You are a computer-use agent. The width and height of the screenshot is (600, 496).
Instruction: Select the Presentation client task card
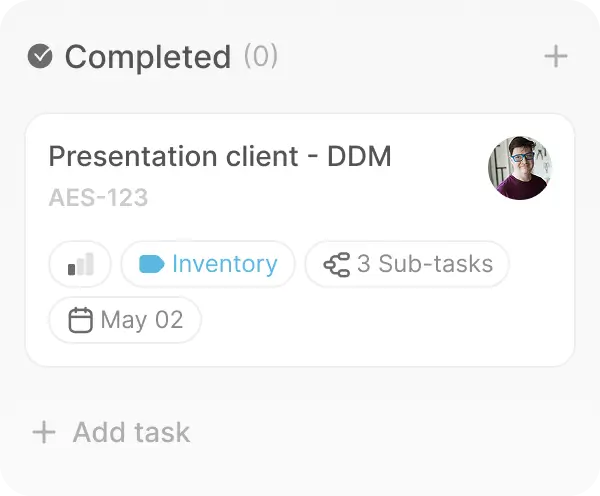click(x=300, y=240)
